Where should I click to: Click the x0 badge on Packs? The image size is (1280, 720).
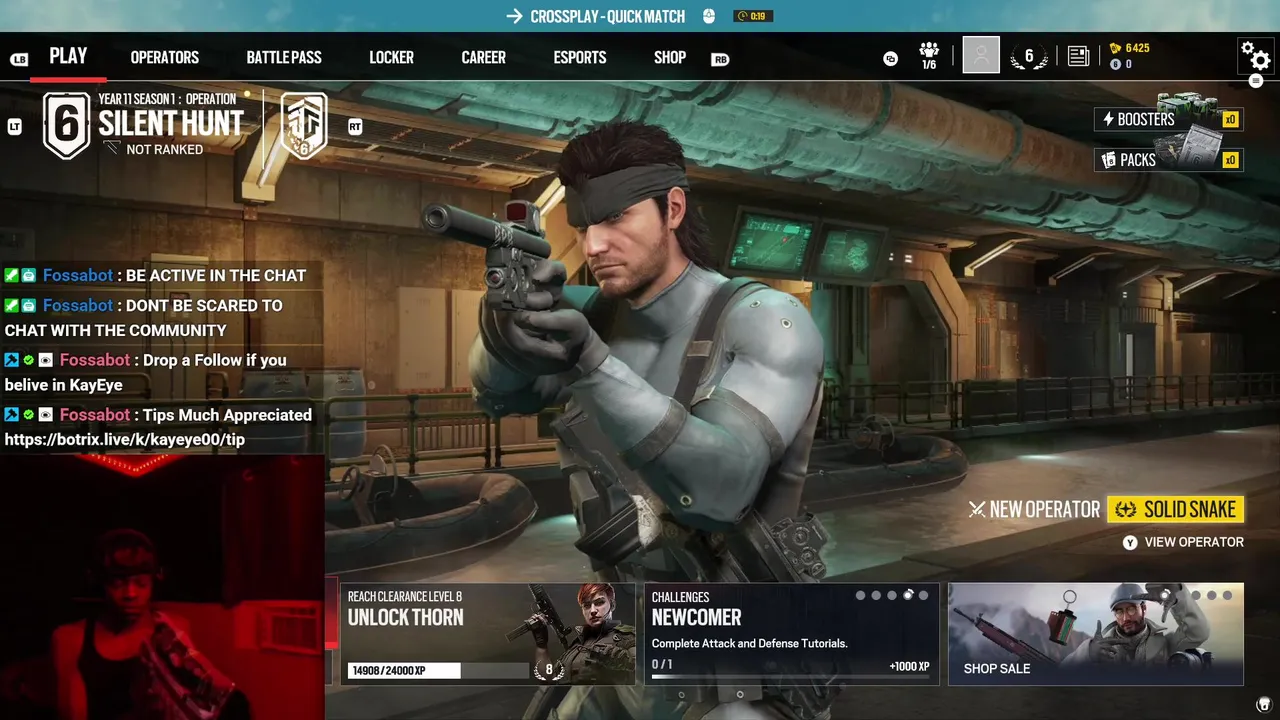tap(1230, 160)
